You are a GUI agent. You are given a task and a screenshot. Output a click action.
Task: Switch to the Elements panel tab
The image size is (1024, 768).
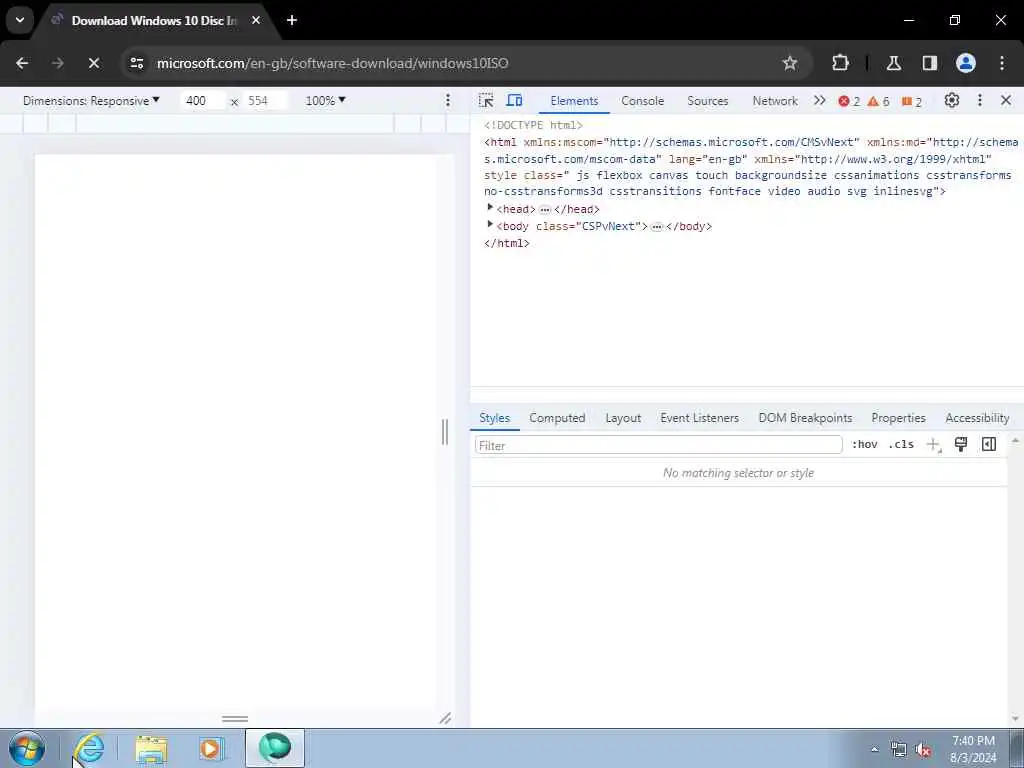pyautogui.click(x=574, y=101)
